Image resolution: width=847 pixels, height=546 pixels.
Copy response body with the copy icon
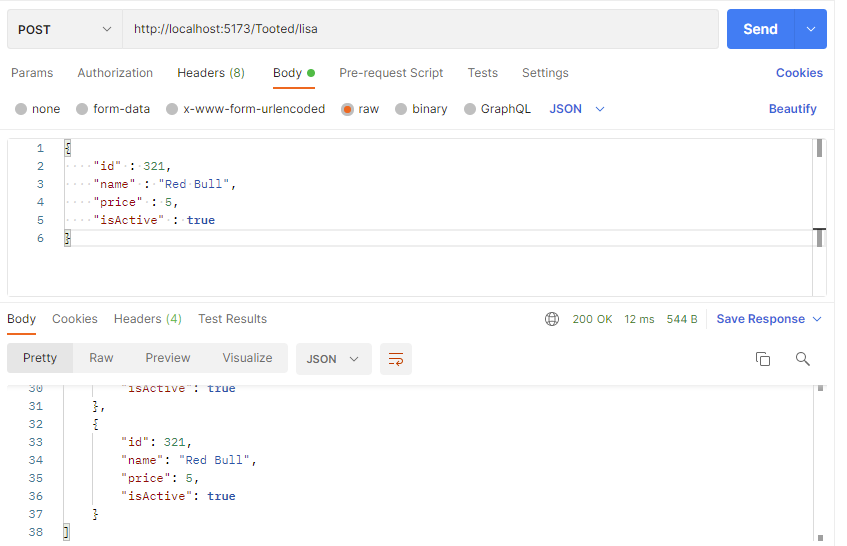[x=763, y=359]
